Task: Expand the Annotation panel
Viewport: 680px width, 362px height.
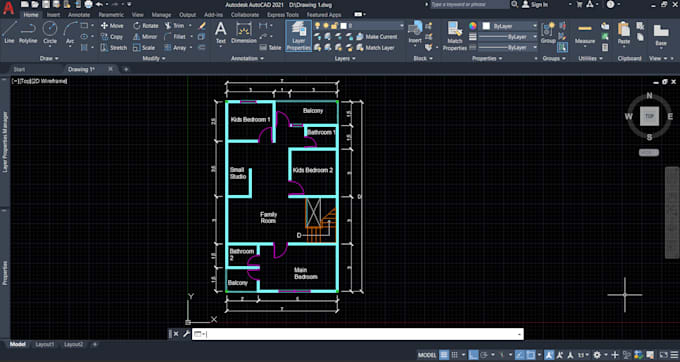Action: [x=247, y=58]
